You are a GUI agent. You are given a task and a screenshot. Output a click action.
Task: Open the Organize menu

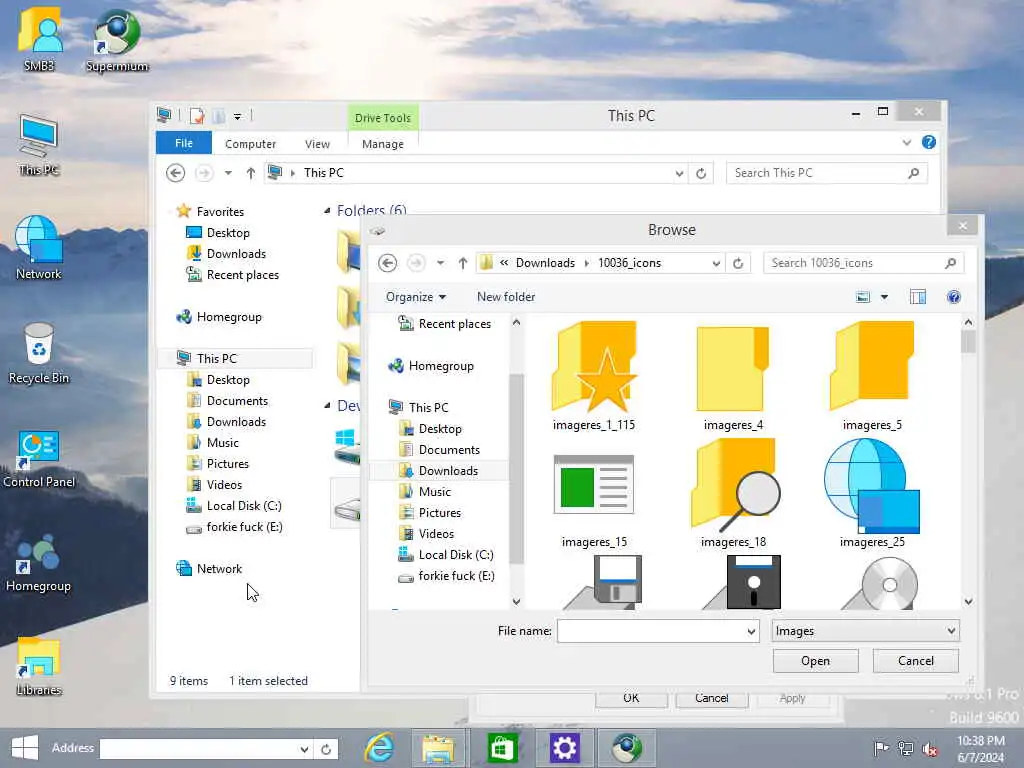click(x=415, y=297)
